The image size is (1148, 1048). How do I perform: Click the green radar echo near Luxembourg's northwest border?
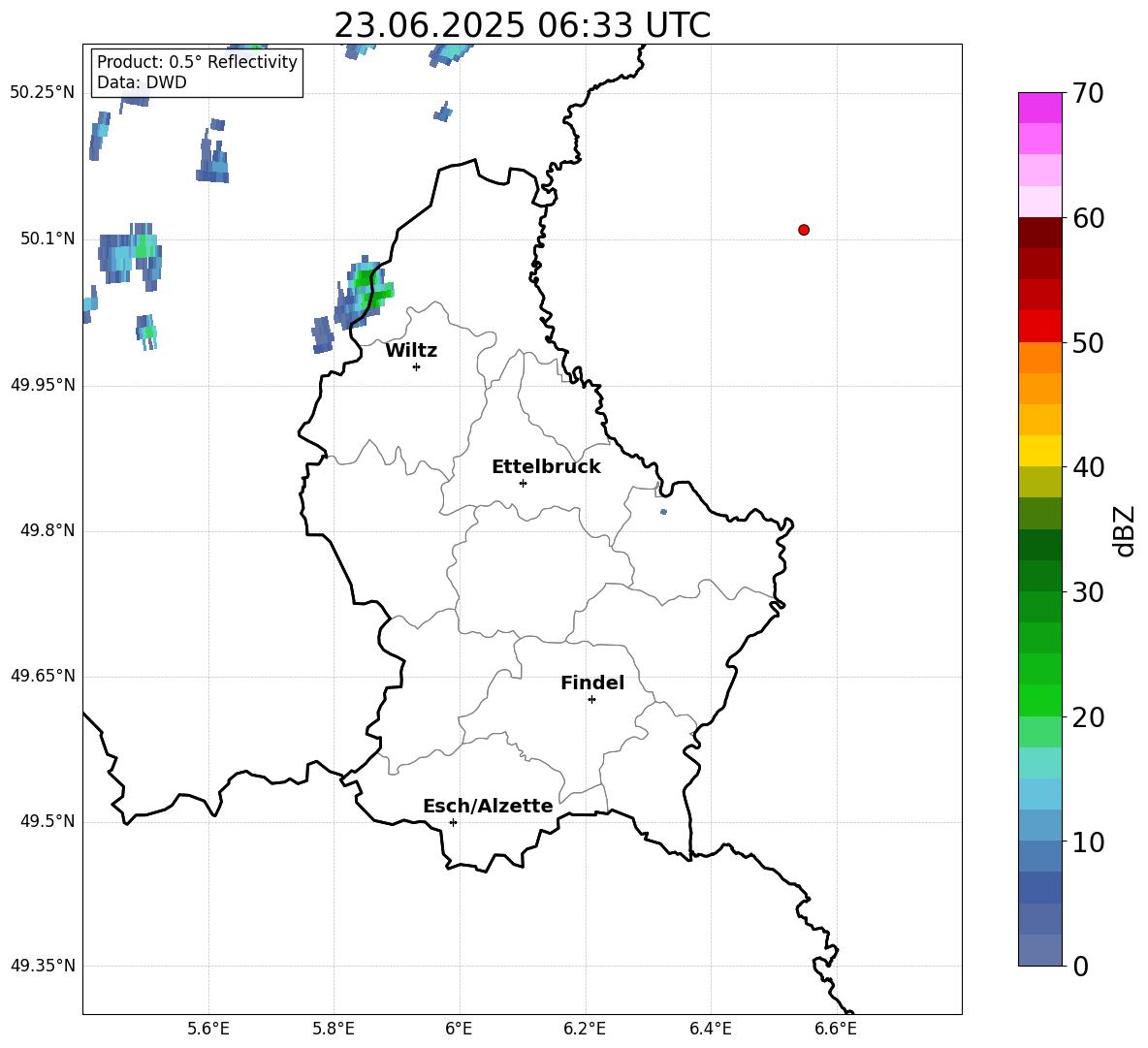coord(369,288)
